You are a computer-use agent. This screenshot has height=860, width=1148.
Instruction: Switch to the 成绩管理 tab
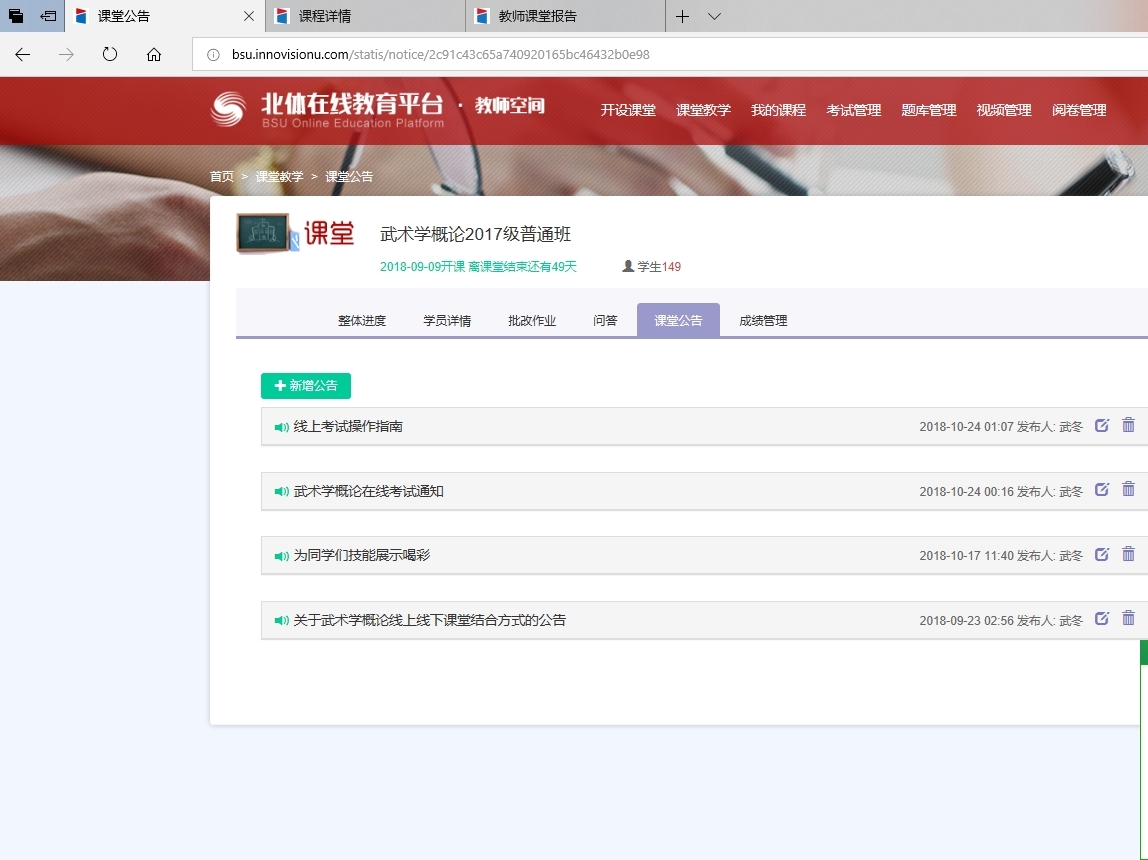[x=762, y=320]
